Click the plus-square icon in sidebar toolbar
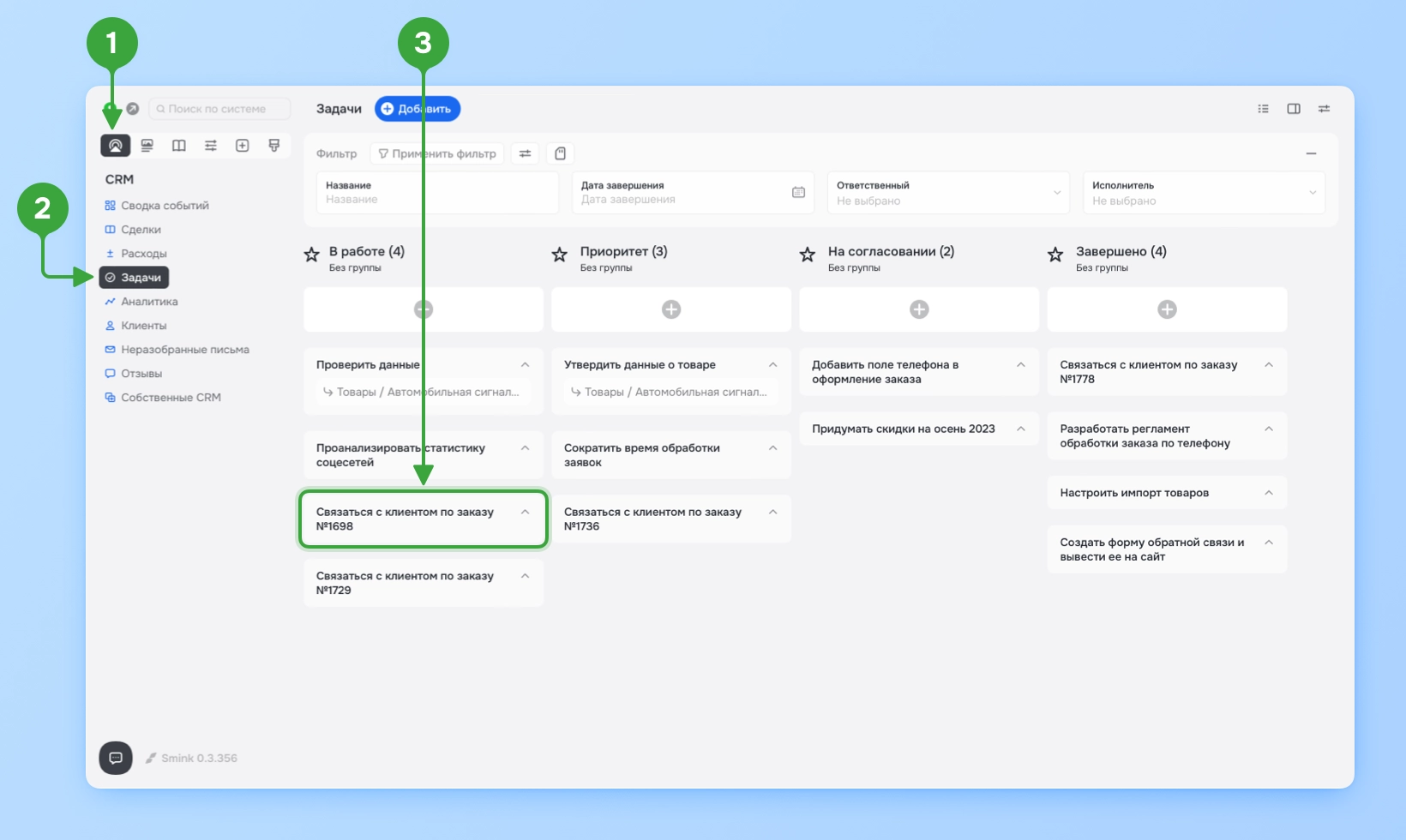 click(242, 146)
